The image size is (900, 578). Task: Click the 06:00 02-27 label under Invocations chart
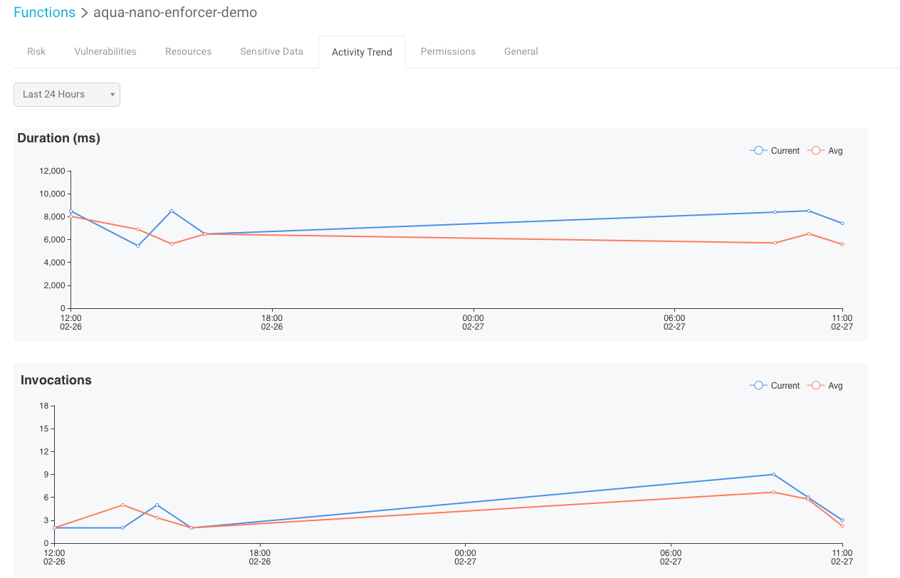(670, 557)
